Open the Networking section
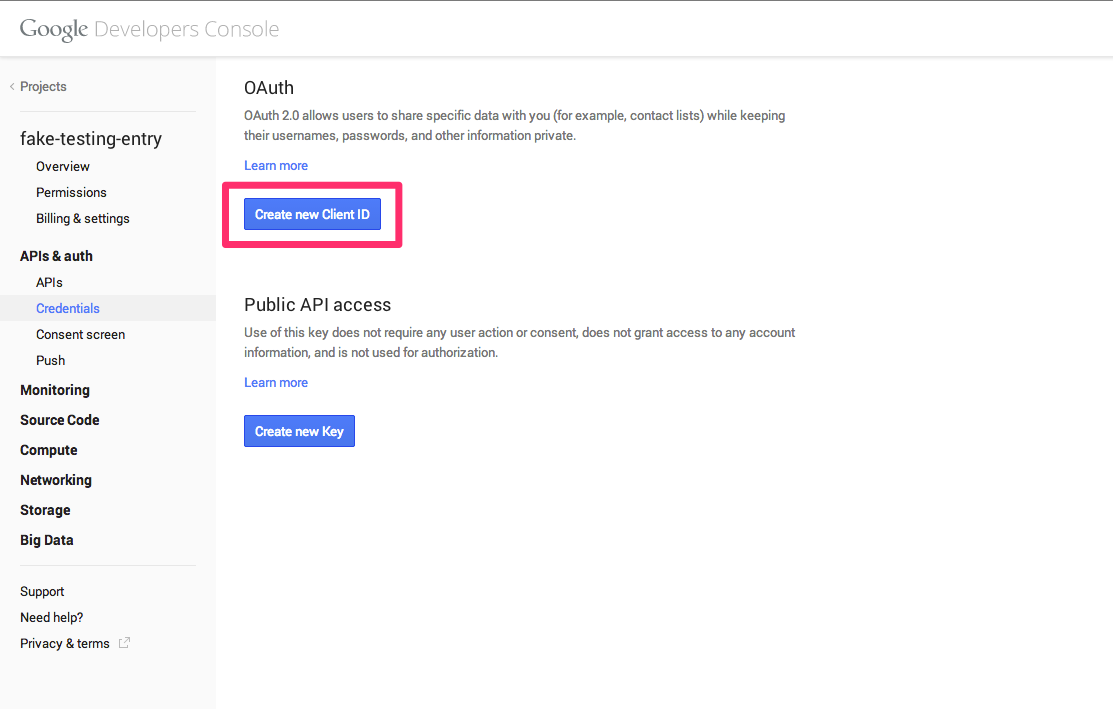1113x709 pixels. (55, 480)
